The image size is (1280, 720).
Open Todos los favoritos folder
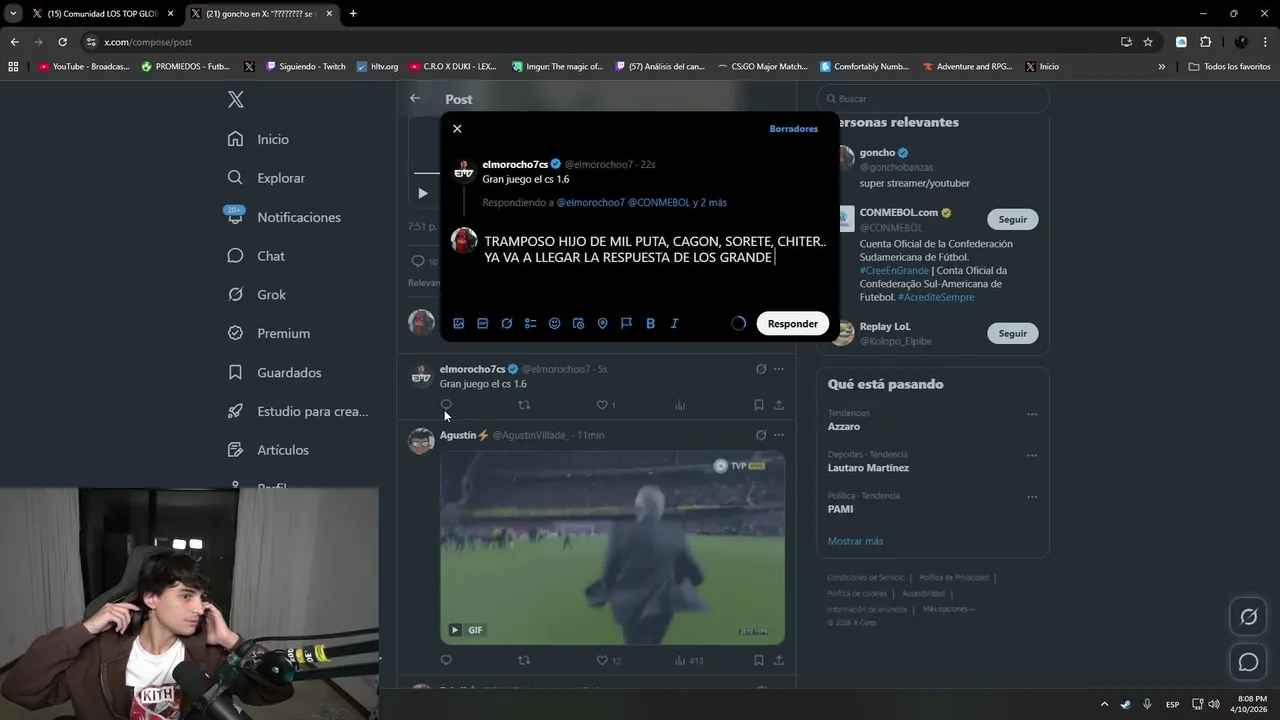(1229, 67)
